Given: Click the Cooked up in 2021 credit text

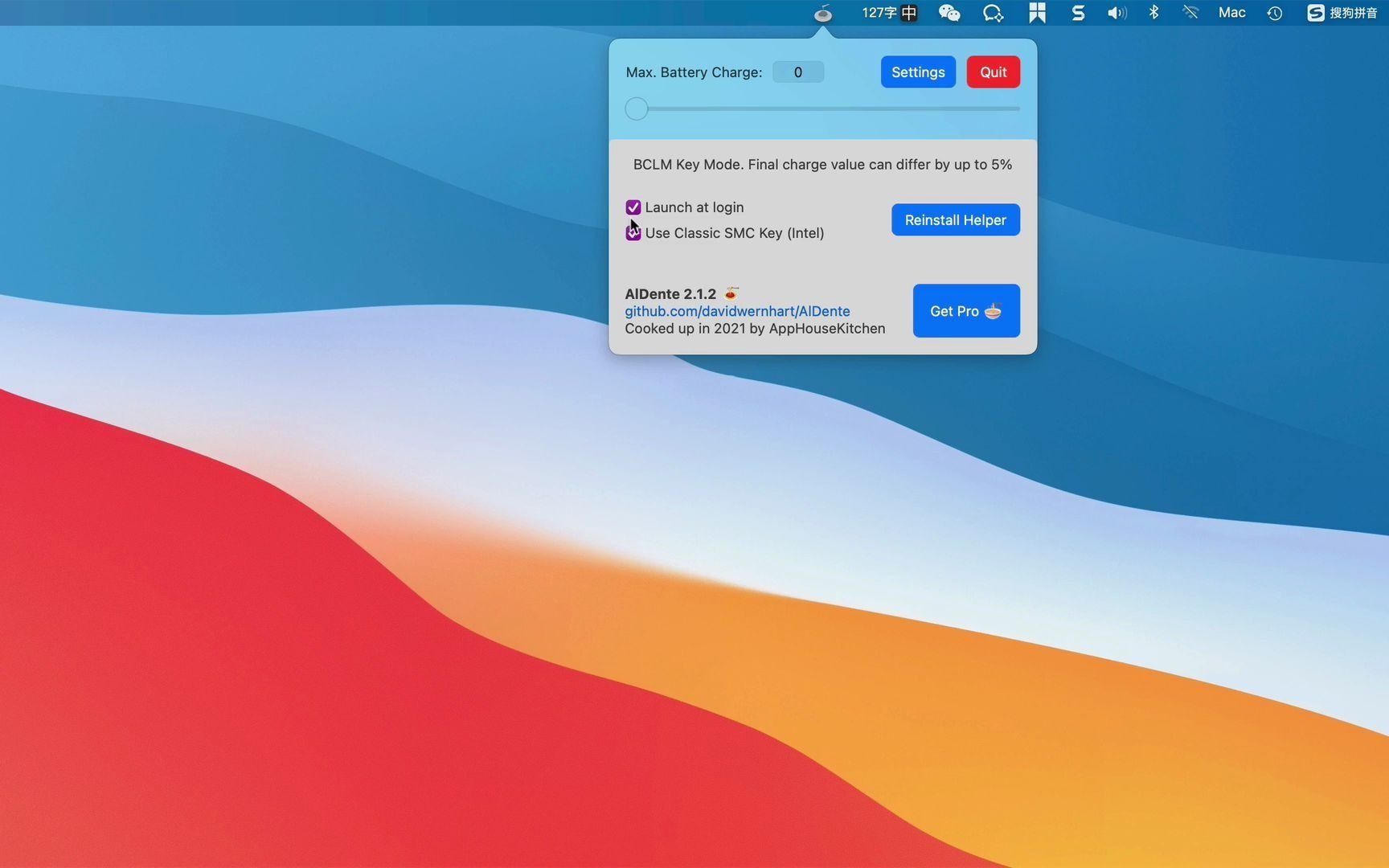Looking at the screenshot, I should (755, 329).
